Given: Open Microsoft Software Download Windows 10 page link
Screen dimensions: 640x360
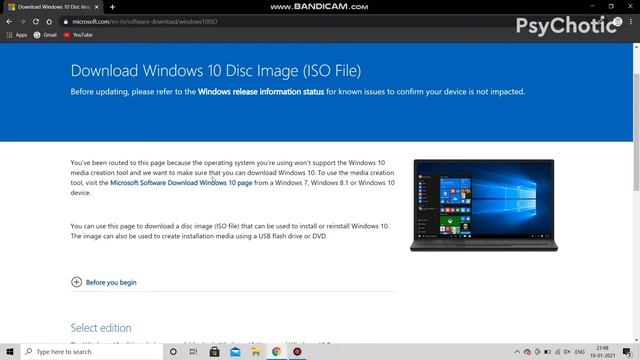Looking at the screenshot, I should click(x=181, y=183).
